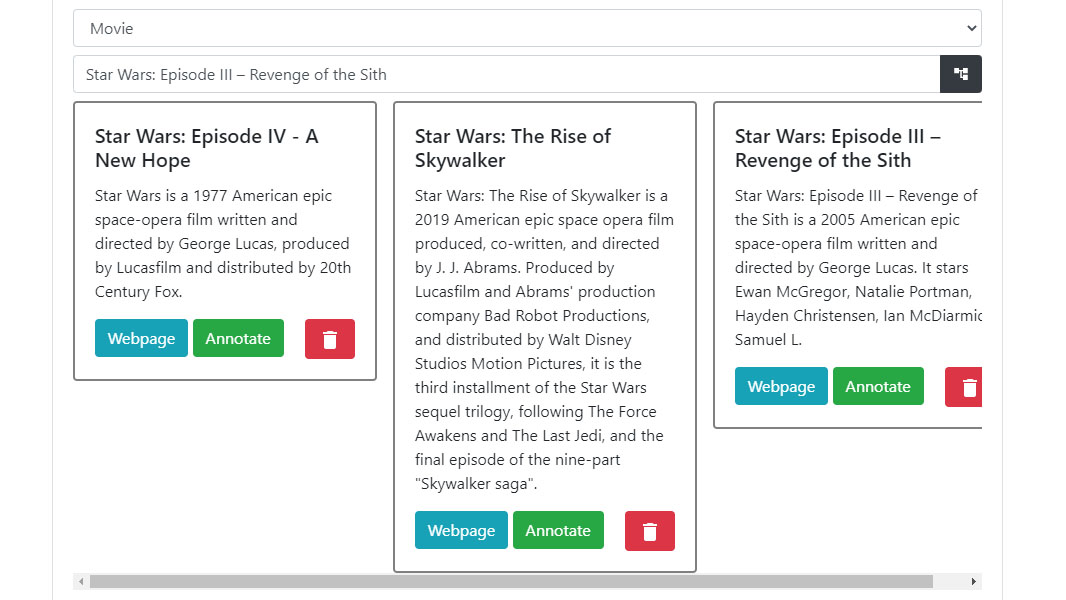The image size is (1066, 600).
Task: Delete the Revenge of the Sith card
Action: click(964, 387)
